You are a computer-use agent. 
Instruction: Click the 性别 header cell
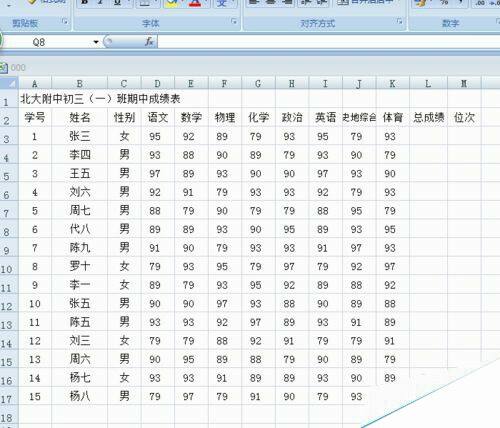tap(124, 118)
